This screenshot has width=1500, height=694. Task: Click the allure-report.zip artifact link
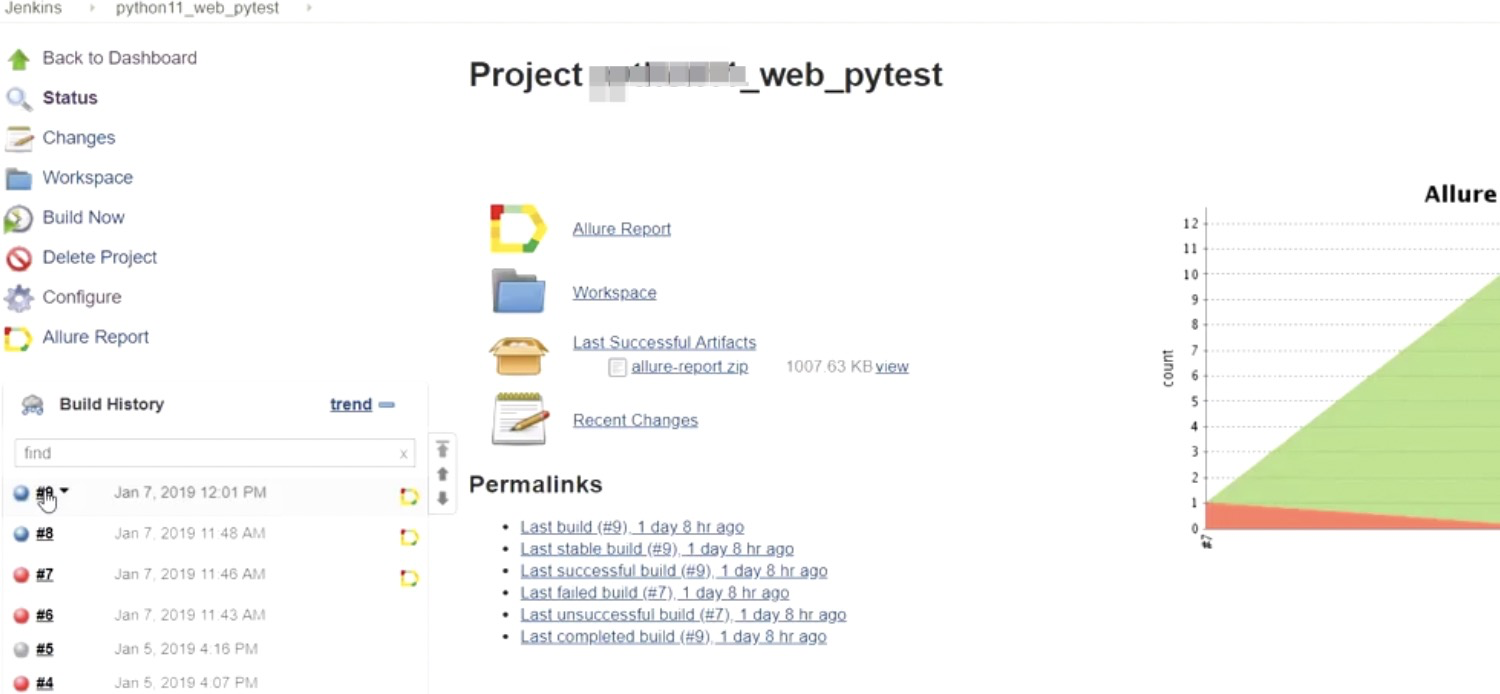(x=689, y=367)
